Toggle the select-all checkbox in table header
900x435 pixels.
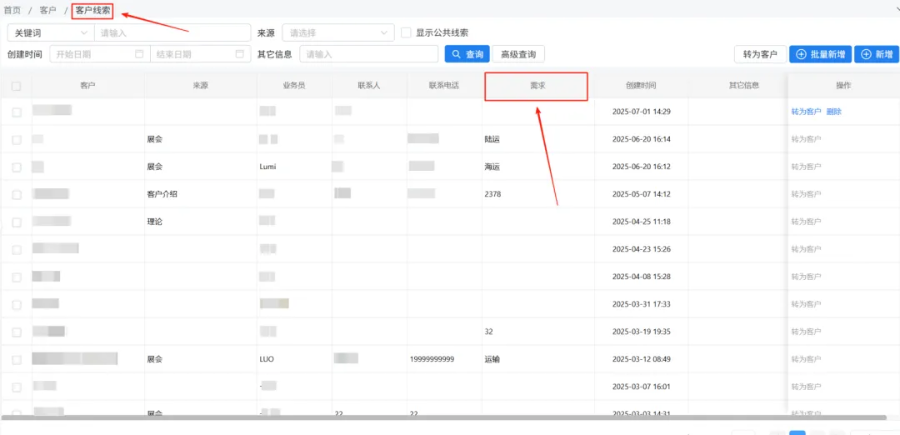click(x=17, y=86)
